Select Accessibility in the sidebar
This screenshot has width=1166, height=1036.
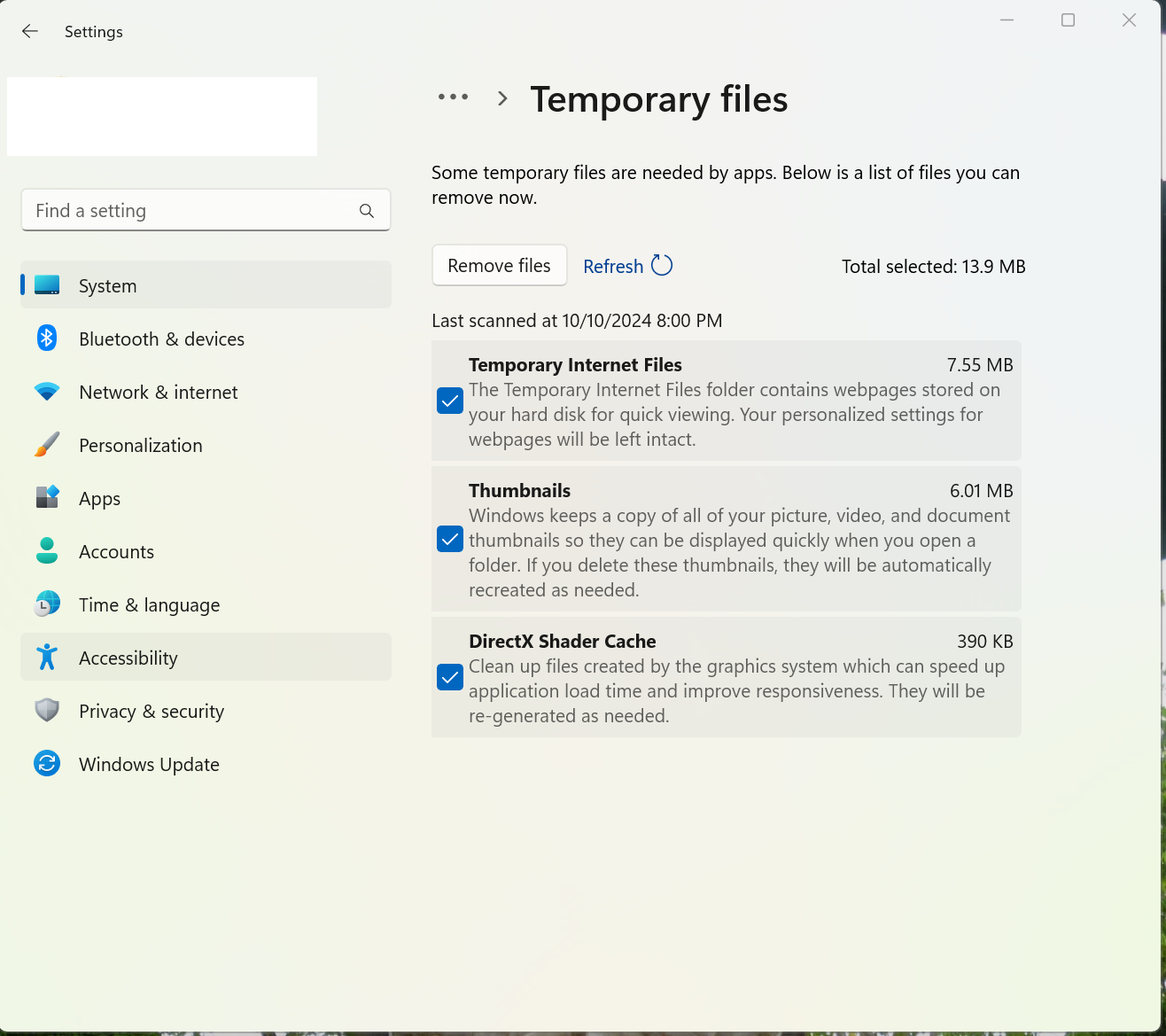click(206, 657)
